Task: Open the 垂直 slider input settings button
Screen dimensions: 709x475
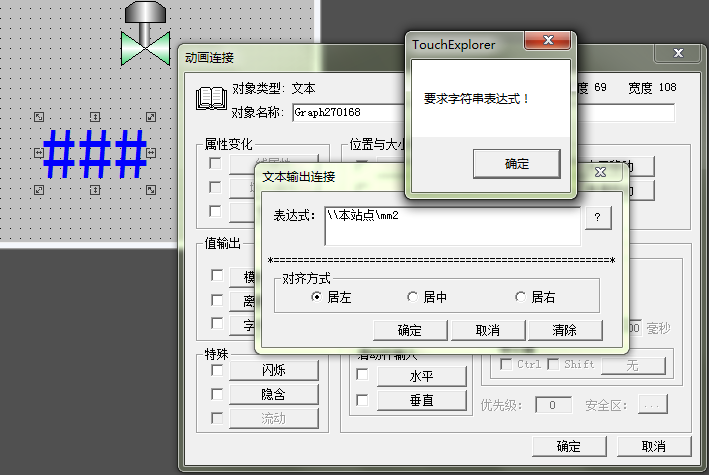Action: pyautogui.click(x=421, y=400)
